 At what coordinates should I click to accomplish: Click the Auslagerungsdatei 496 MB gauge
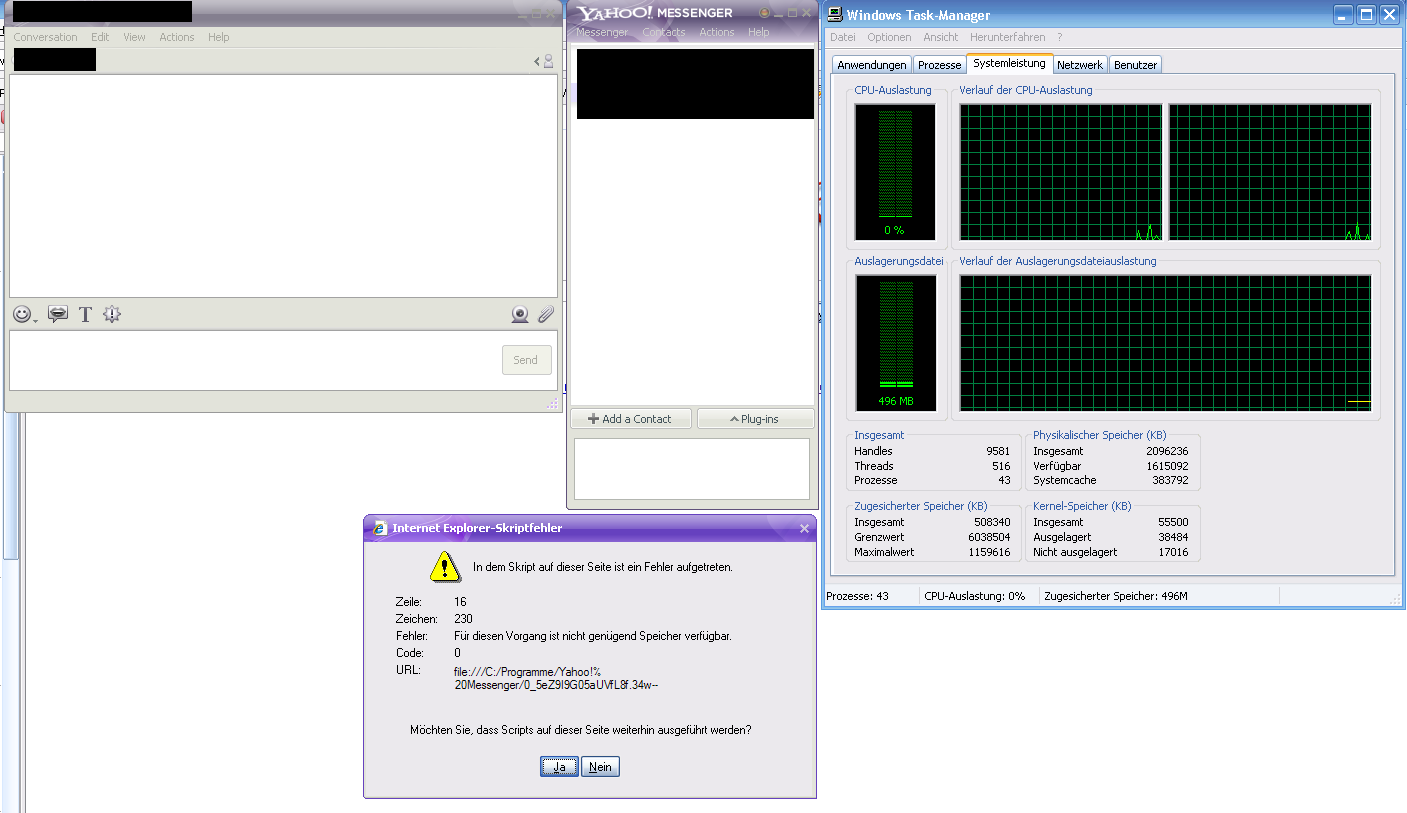[x=895, y=343]
